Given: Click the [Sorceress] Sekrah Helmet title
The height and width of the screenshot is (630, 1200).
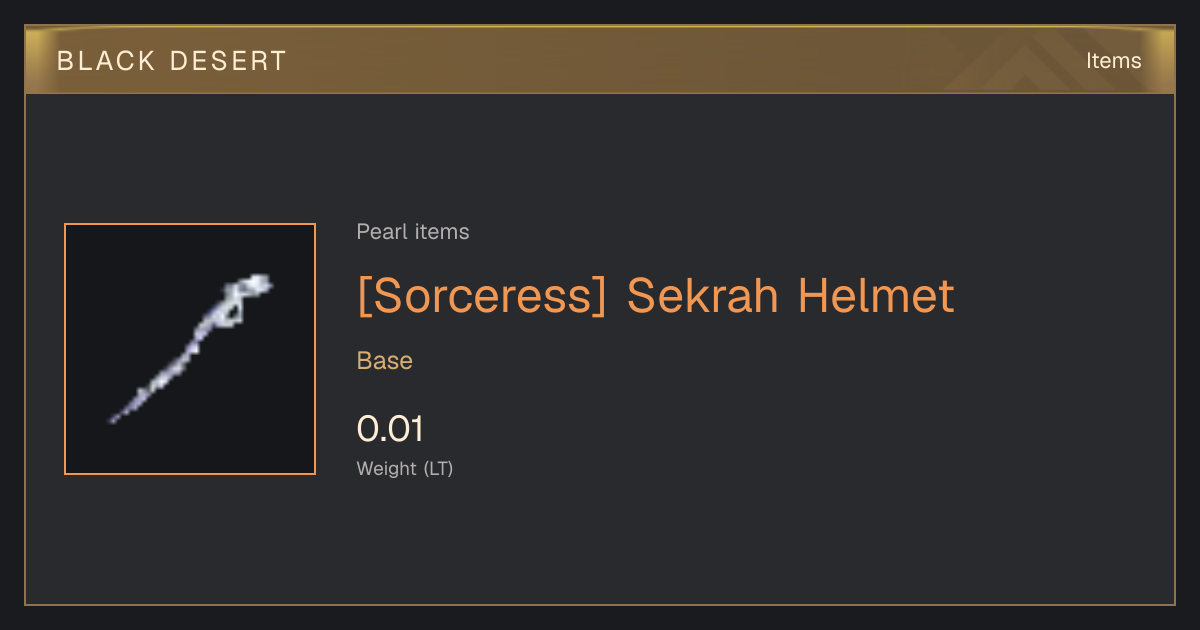Looking at the screenshot, I should click(x=656, y=296).
